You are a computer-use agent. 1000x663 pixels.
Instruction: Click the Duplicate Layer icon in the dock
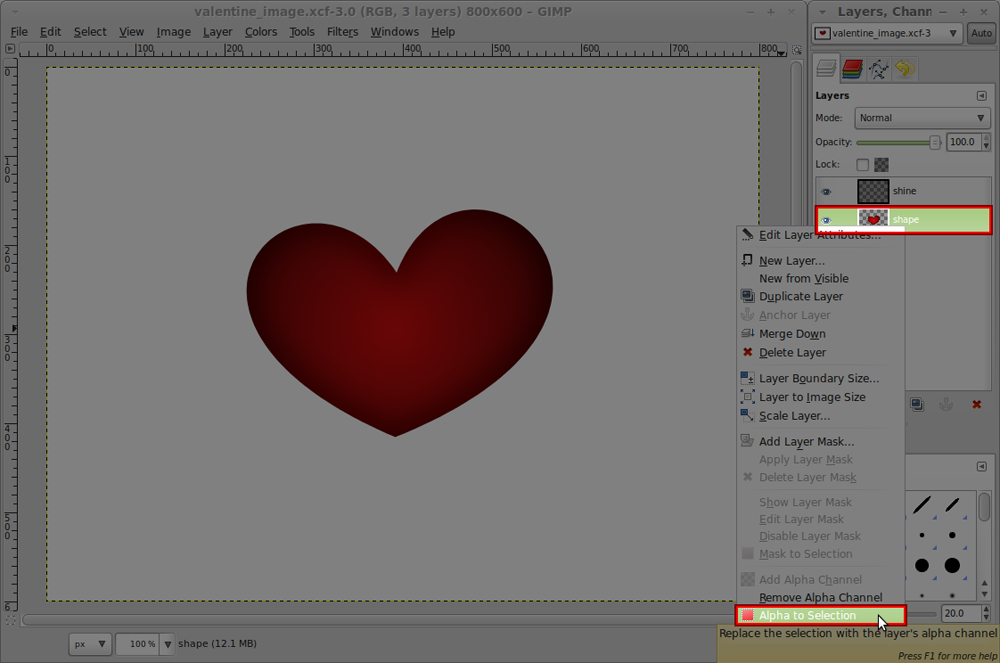(918, 404)
